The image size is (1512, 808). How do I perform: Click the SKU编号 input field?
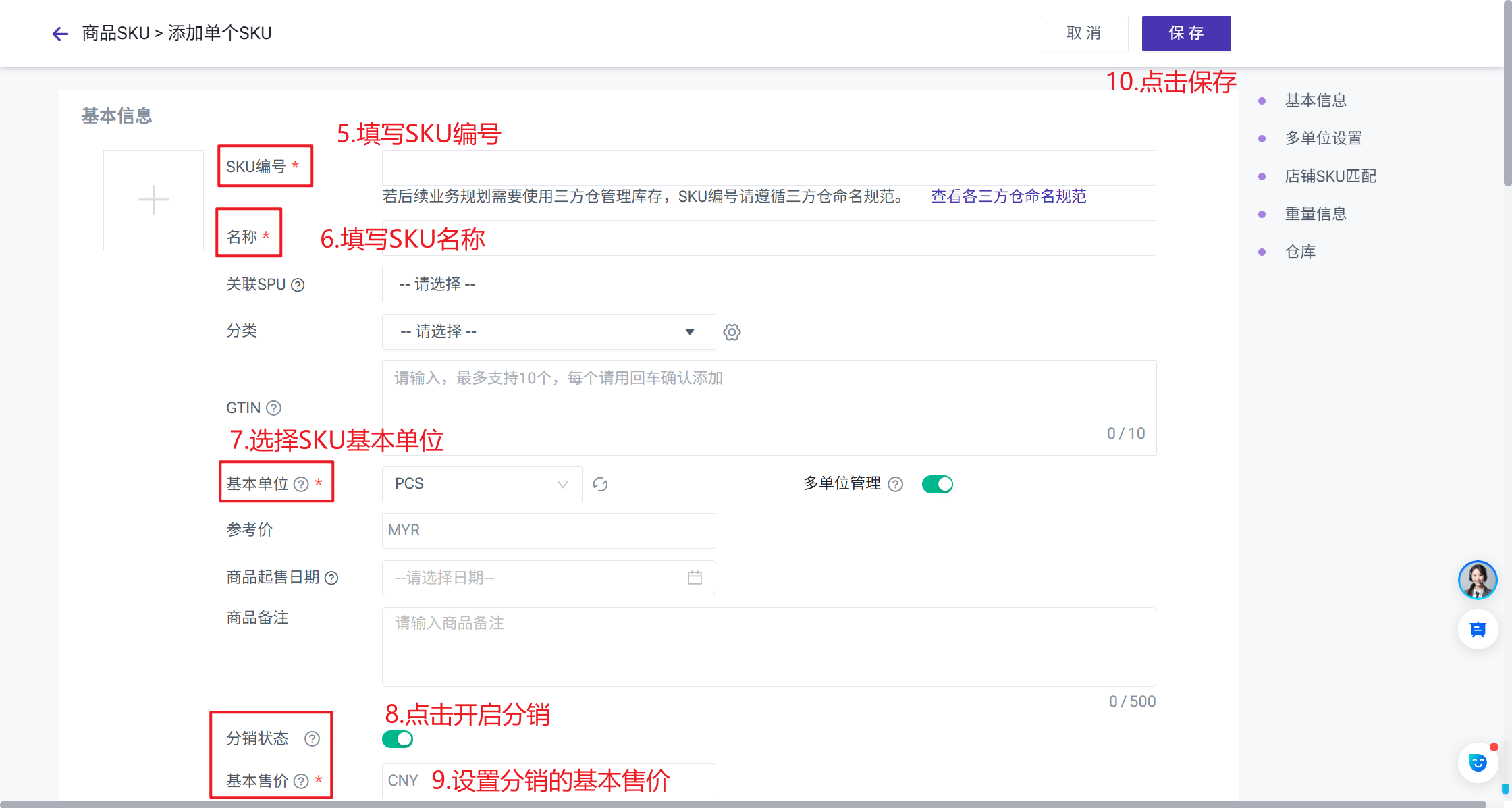[x=768, y=167]
